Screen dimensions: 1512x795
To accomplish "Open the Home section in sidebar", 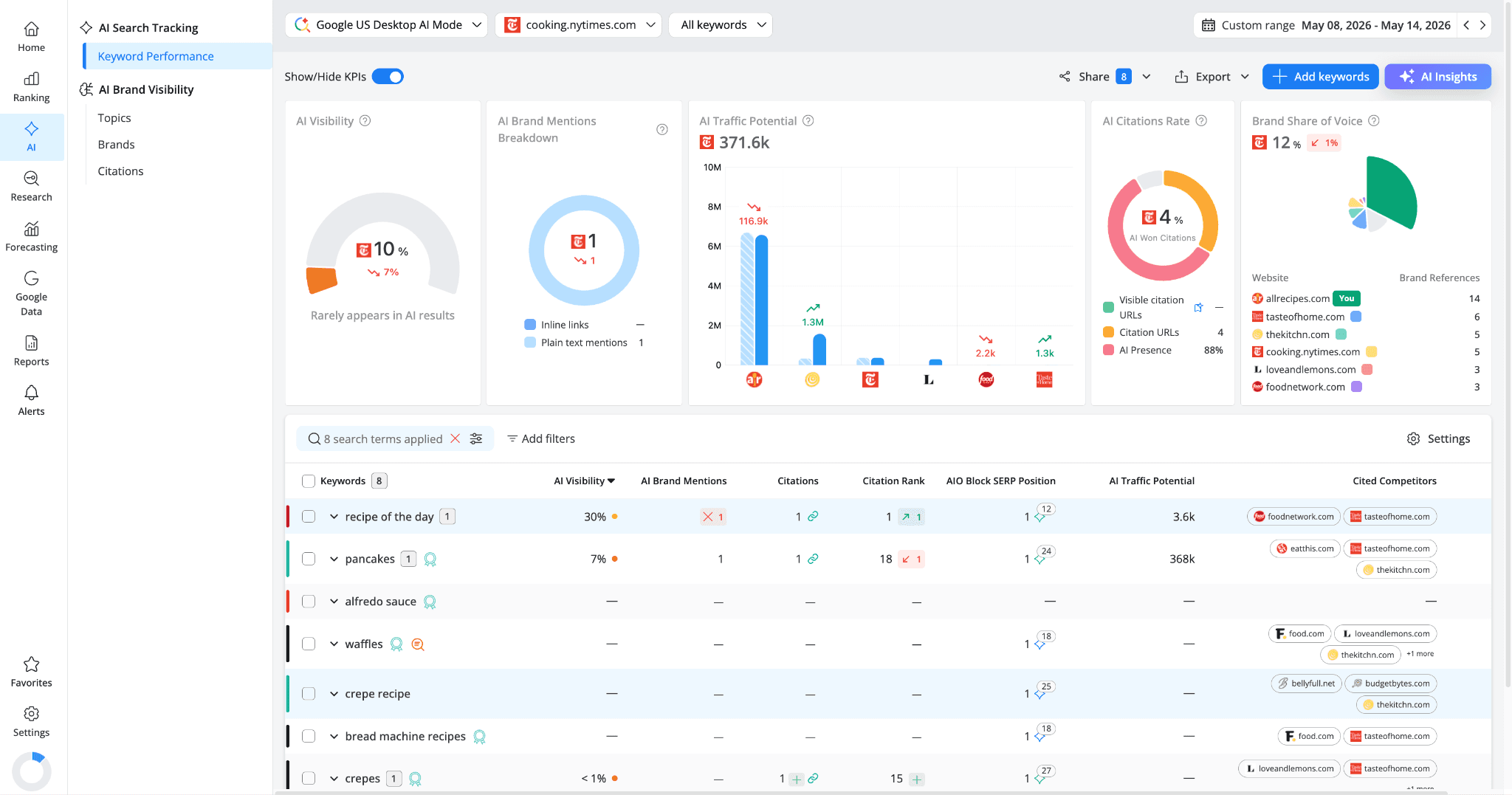I will click(32, 37).
